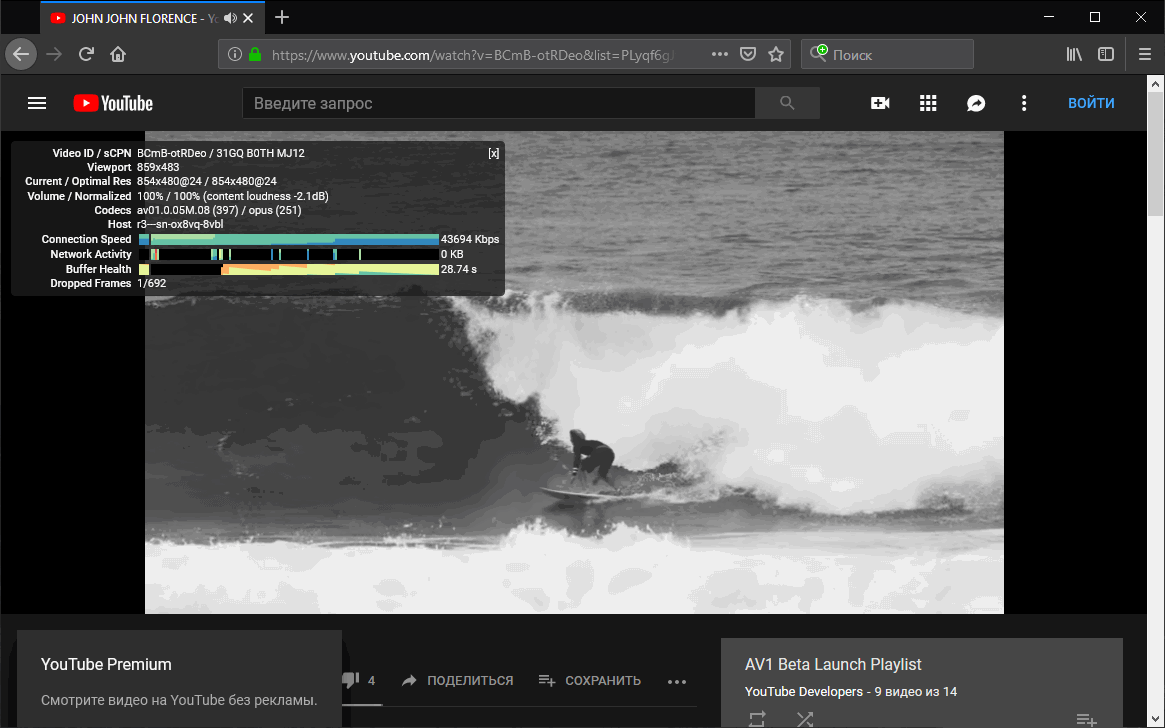Click the YouTube search input field
The height and width of the screenshot is (728, 1165).
pyautogui.click(x=498, y=103)
